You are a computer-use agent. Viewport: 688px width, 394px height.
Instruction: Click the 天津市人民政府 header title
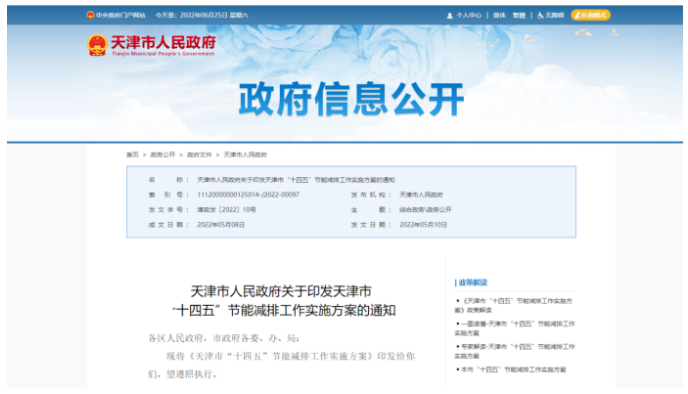pos(163,43)
